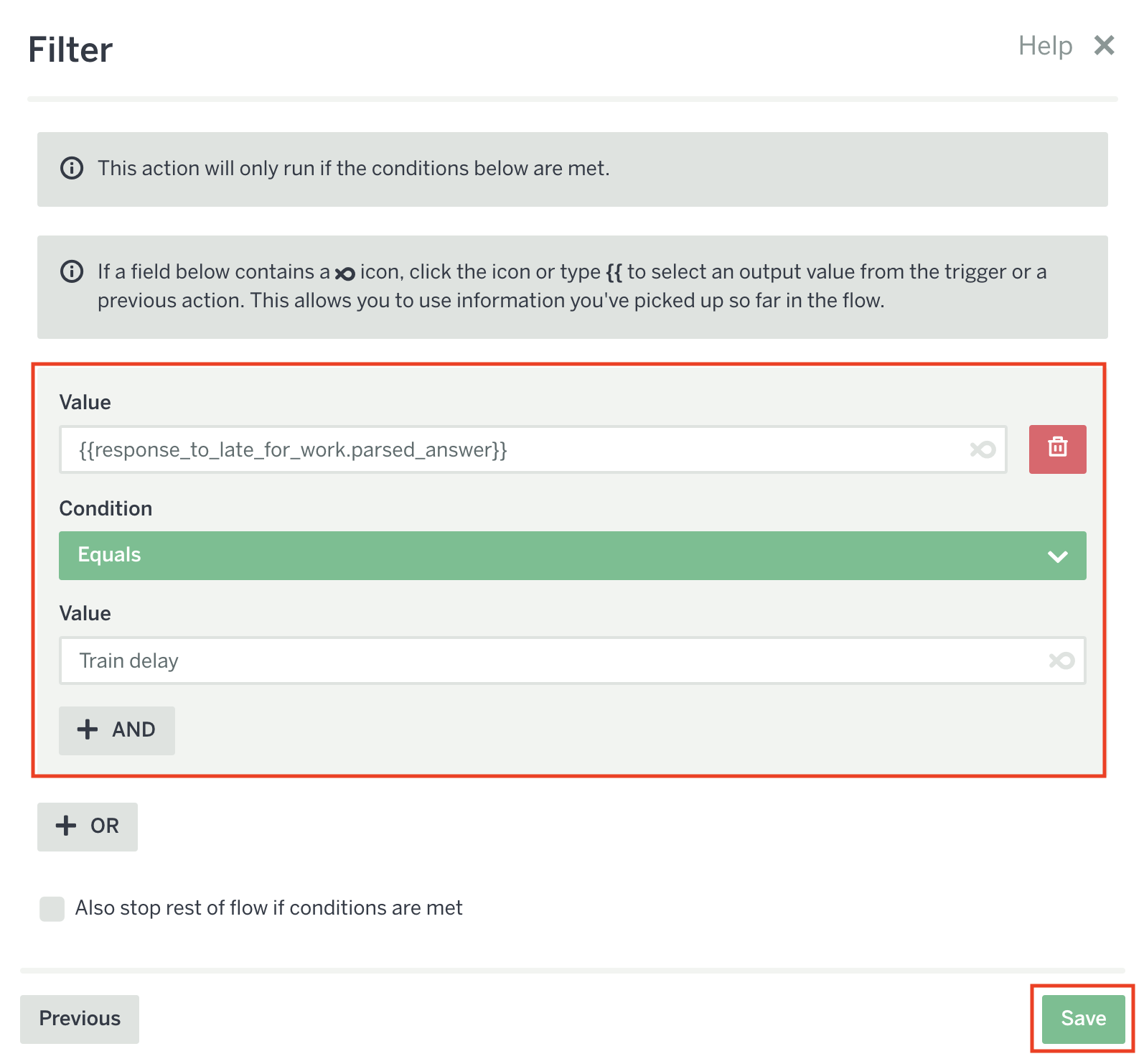Open the Help link

pos(1045,46)
